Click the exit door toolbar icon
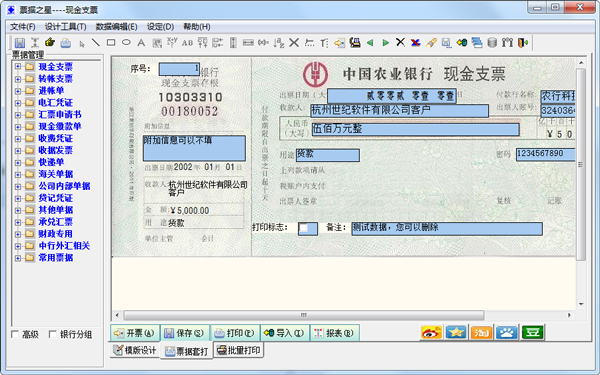The image size is (600, 375). (523, 42)
